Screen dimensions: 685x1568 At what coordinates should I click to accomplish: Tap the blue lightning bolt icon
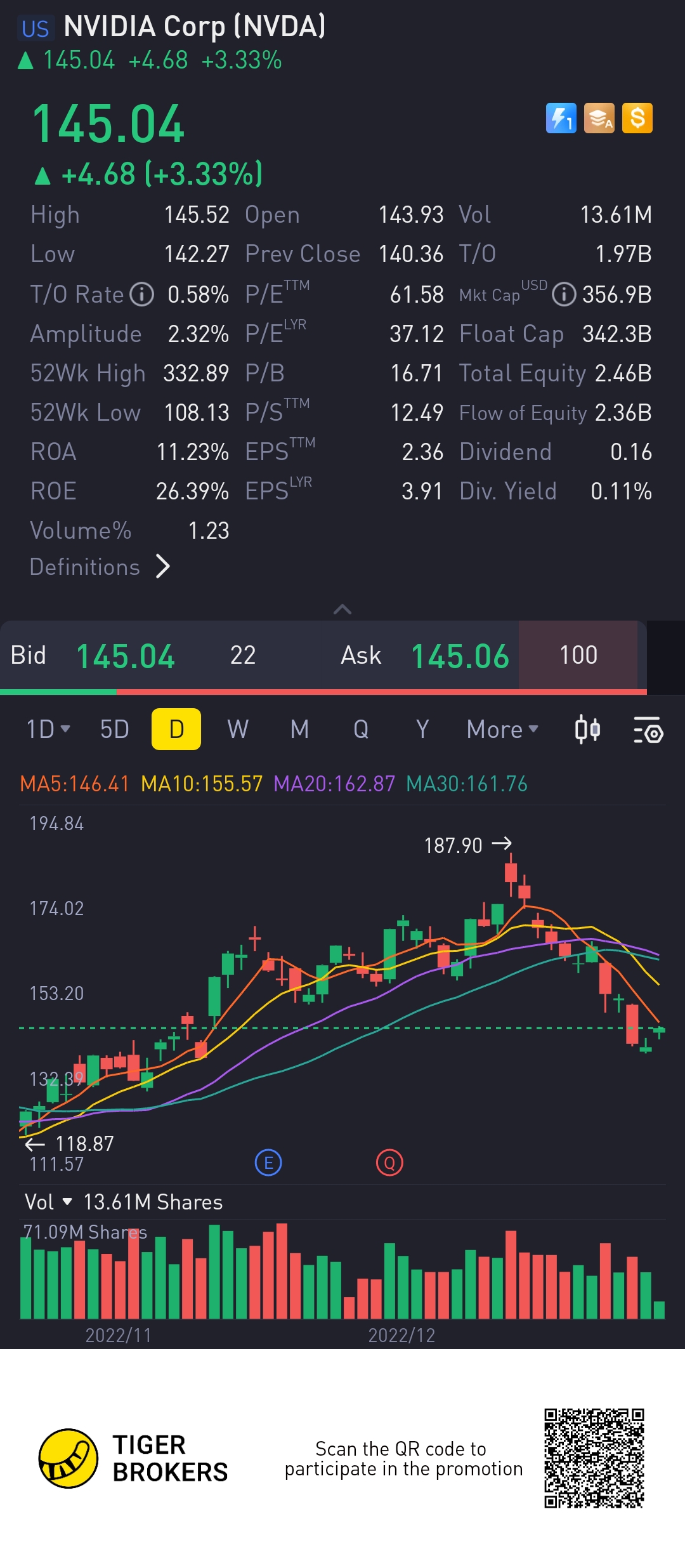[561, 118]
